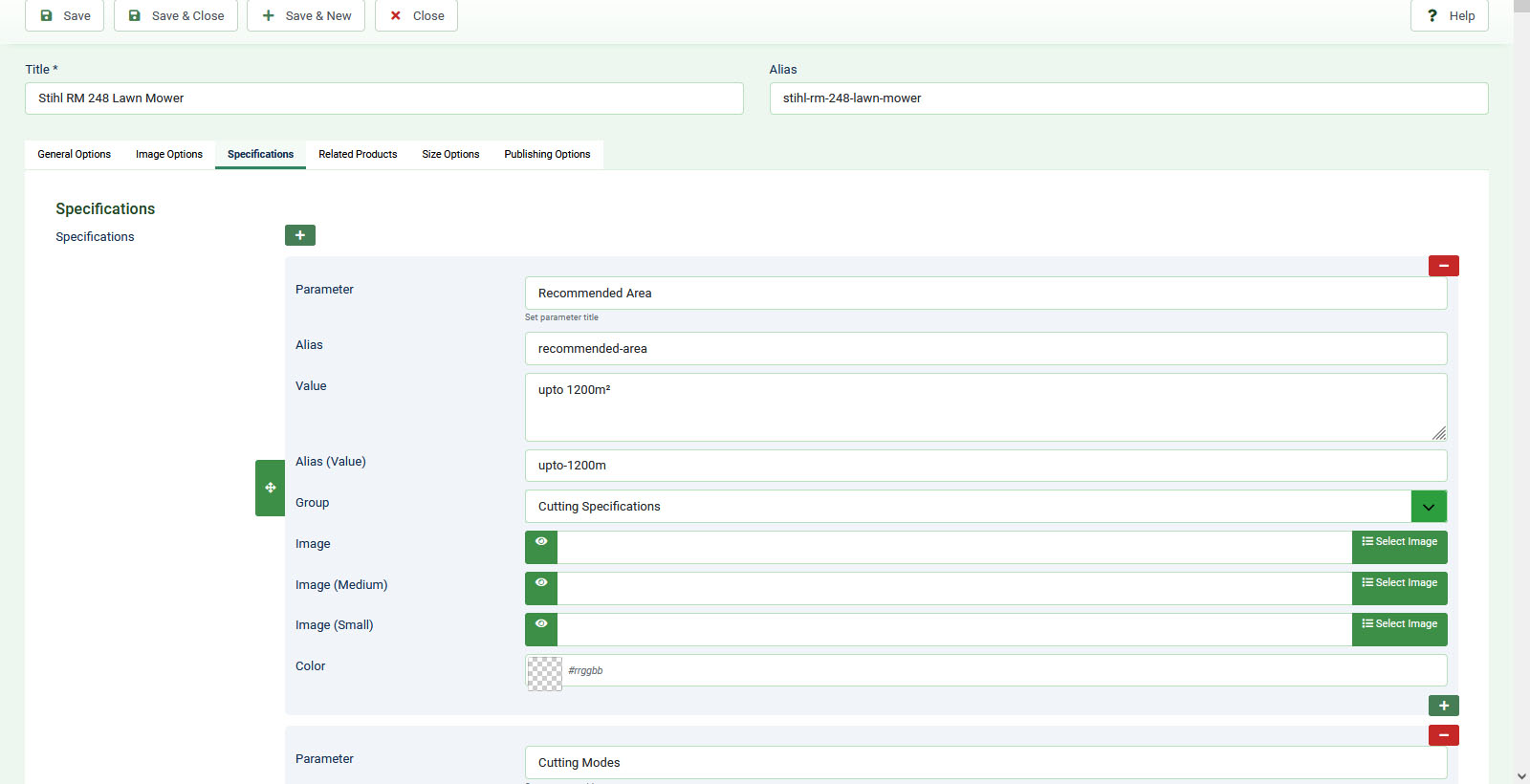Remove the Cutting Modes specification row
Screen dimensions: 1530x784
coord(1444,735)
